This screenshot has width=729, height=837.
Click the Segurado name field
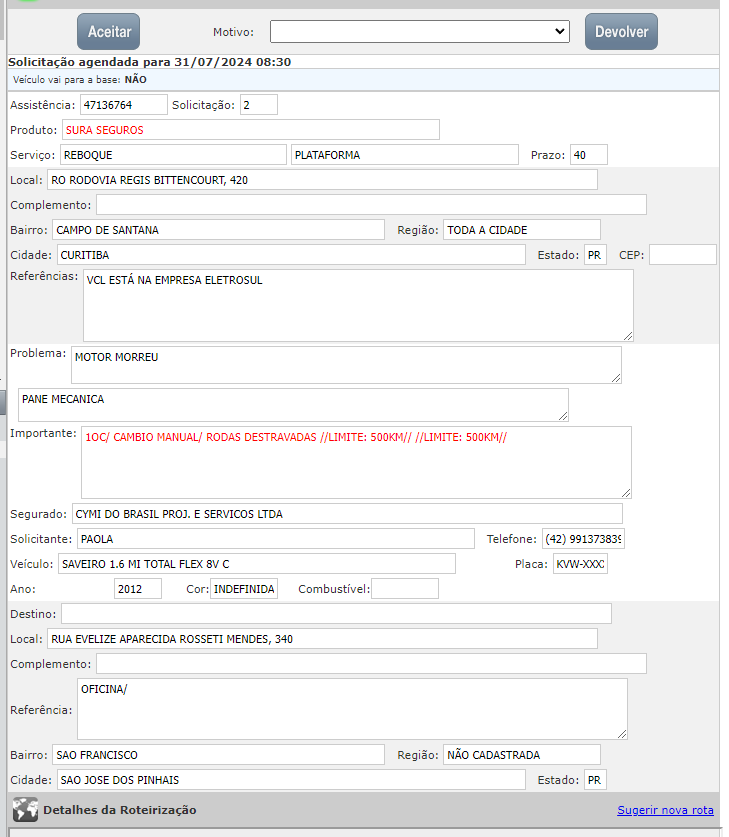click(346, 514)
